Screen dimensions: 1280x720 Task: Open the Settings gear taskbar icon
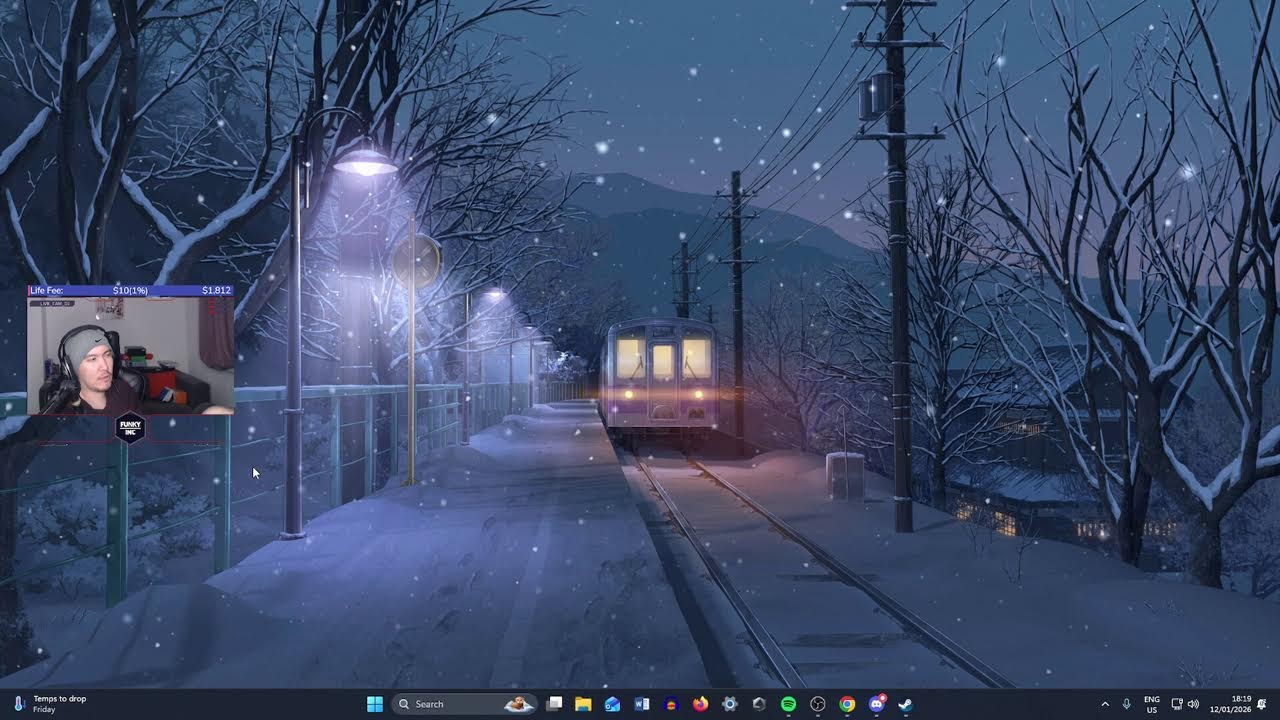pyautogui.click(x=730, y=704)
